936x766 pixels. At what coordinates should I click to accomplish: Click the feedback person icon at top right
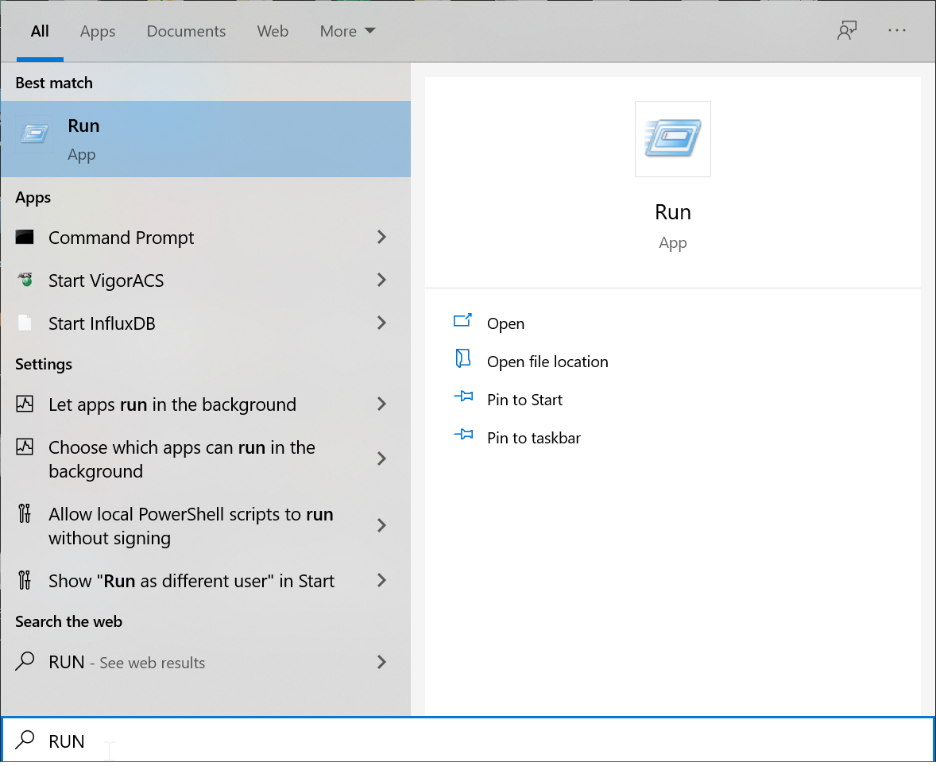(x=846, y=30)
